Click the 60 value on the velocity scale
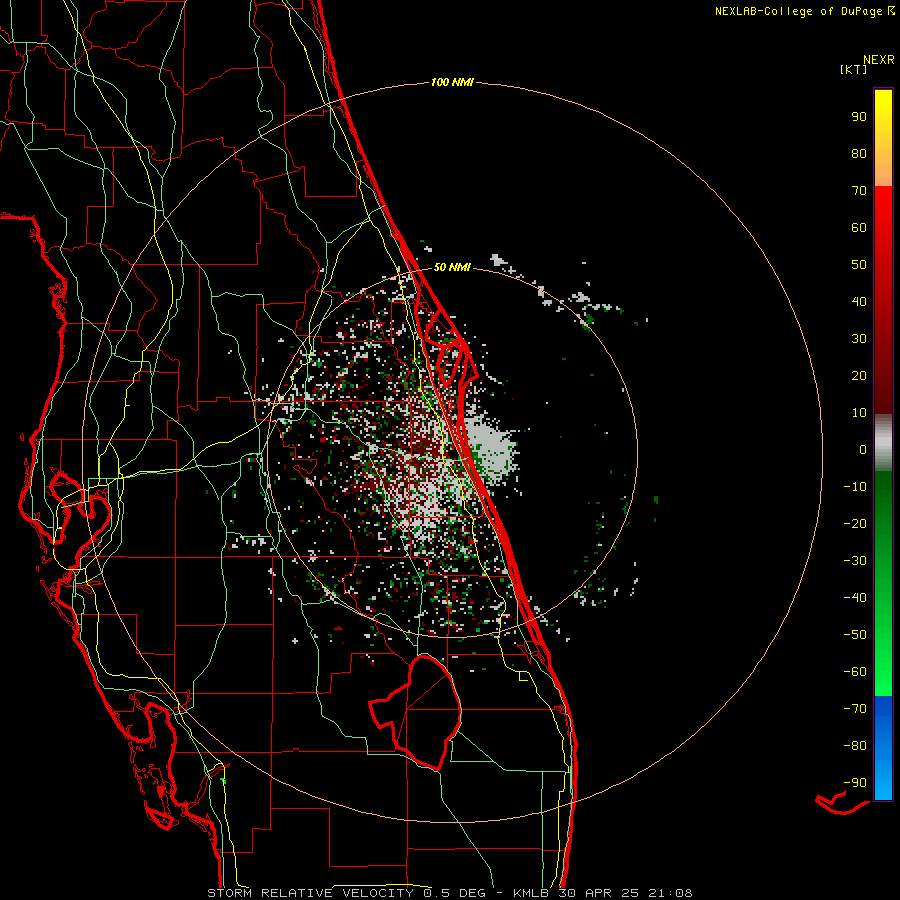The height and width of the screenshot is (900, 900). coord(859,228)
